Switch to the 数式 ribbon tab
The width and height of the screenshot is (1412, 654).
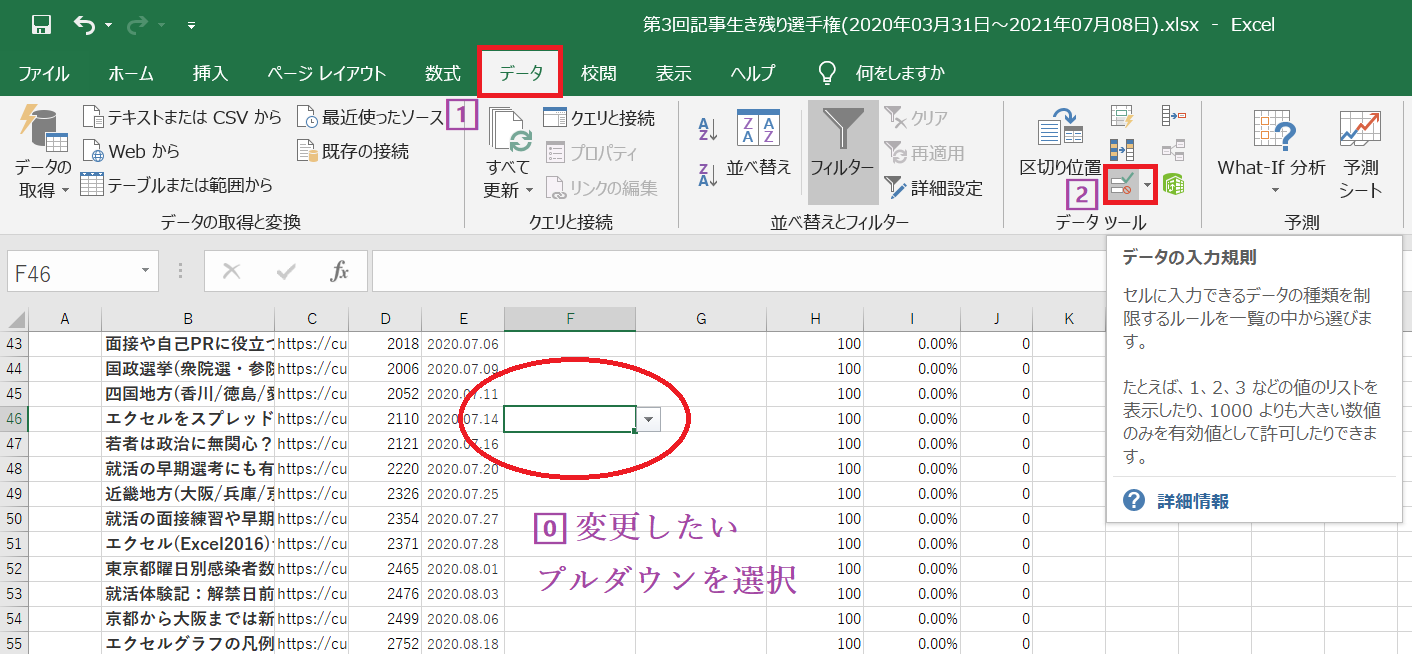(x=440, y=72)
